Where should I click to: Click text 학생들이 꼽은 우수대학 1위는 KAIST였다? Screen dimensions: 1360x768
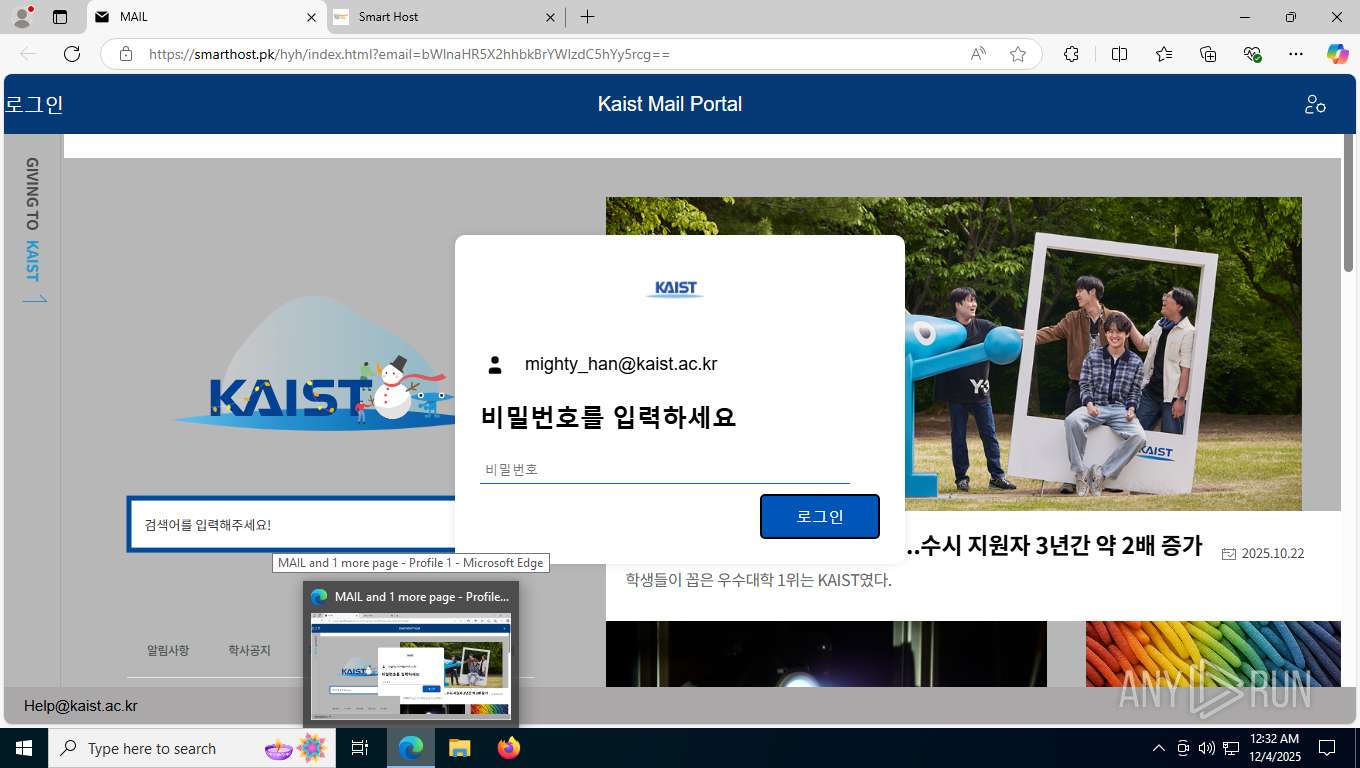(x=759, y=580)
